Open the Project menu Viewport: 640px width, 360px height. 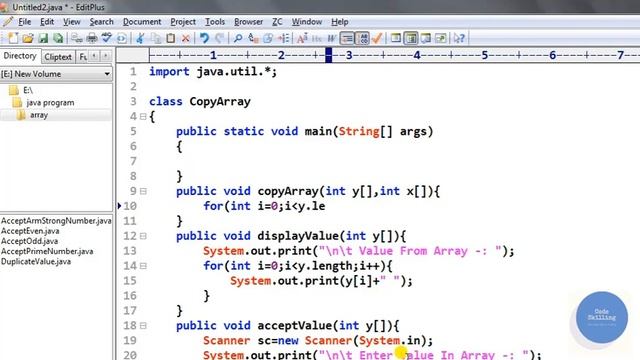coord(183,22)
